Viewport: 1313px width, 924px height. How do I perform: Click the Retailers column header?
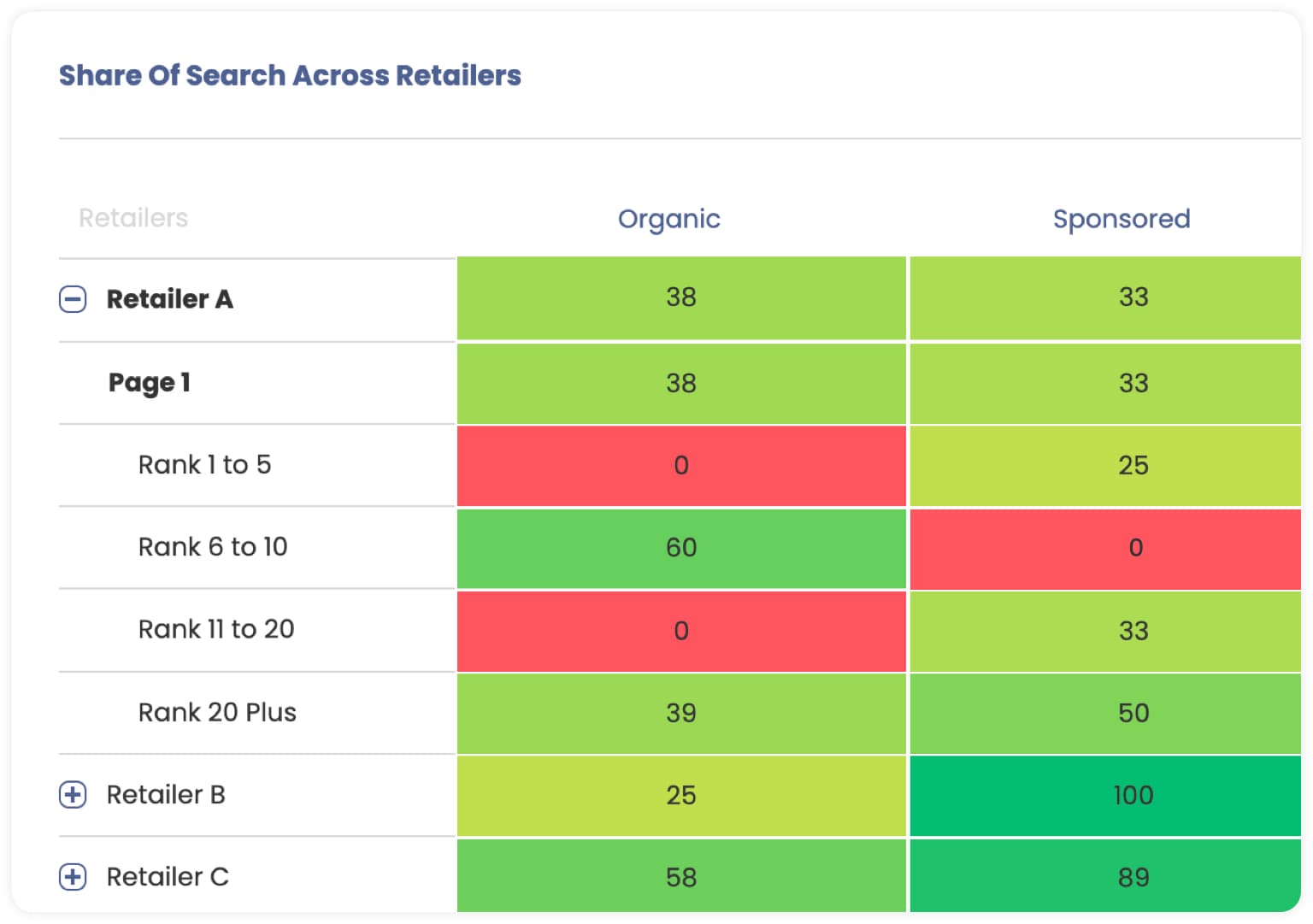[133, 218]
